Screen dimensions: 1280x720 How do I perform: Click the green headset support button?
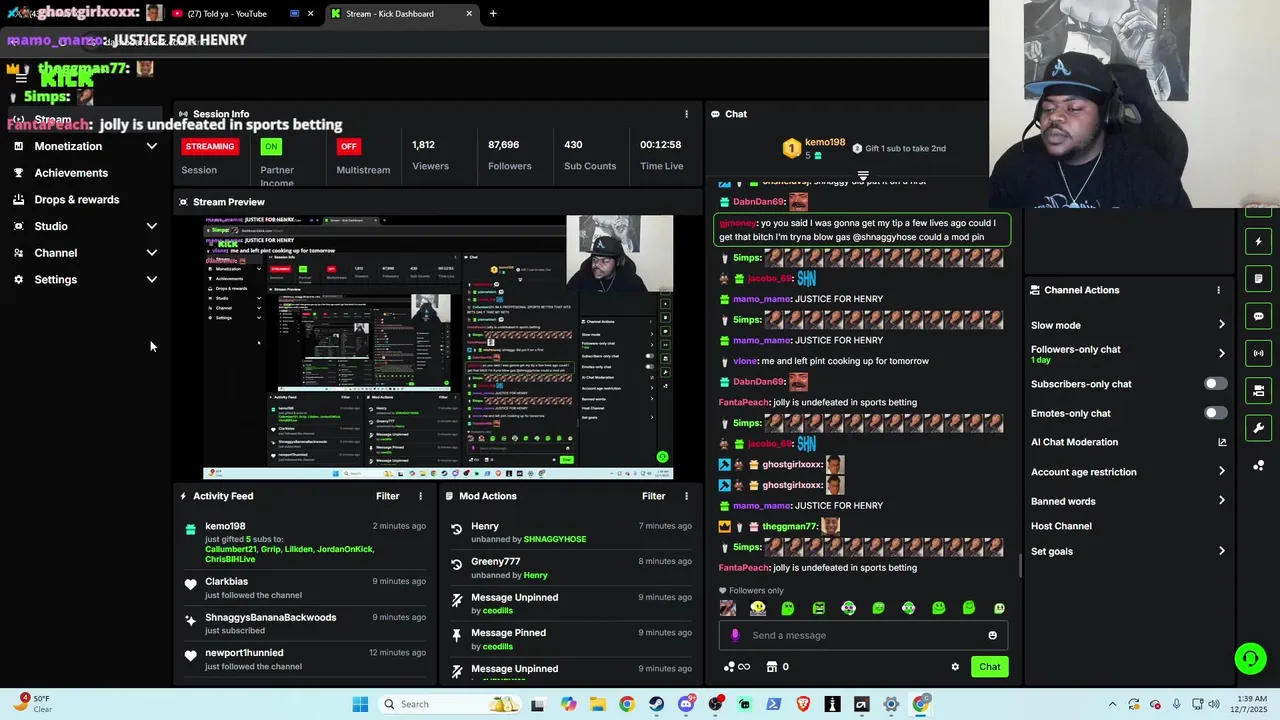(x=1250, y=658)
